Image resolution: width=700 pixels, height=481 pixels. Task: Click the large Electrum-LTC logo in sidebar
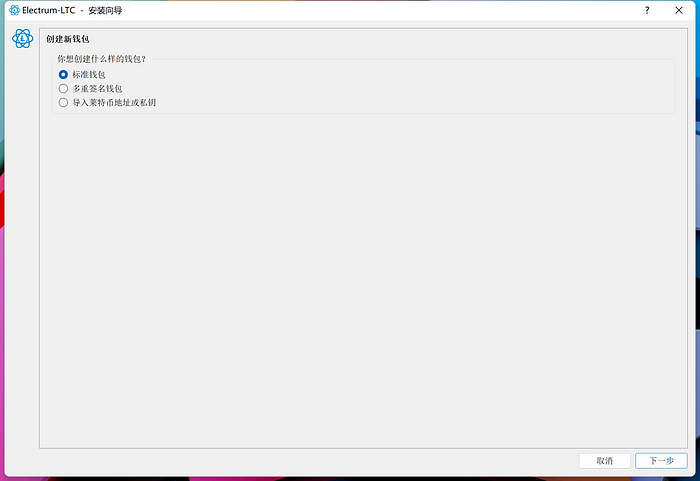tap(22, 38)
